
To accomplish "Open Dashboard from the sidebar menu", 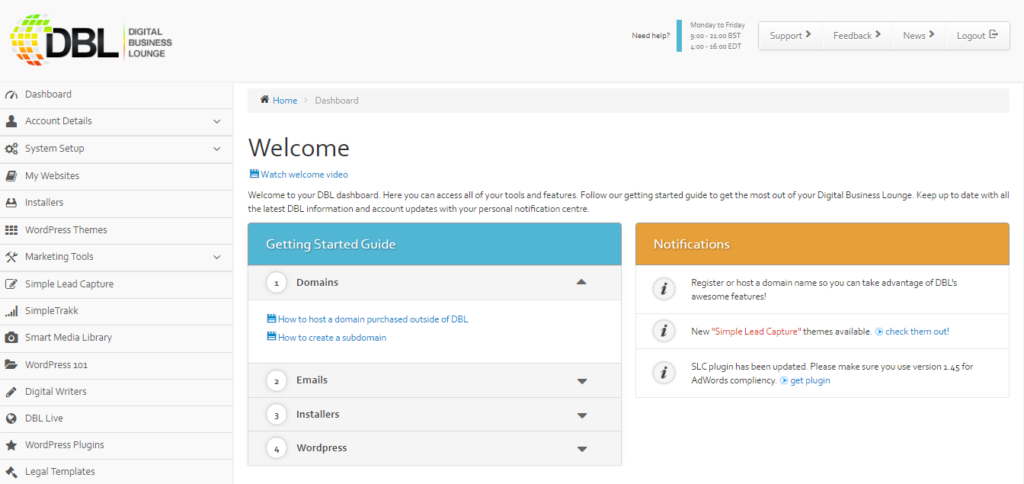I will [116, 95].
